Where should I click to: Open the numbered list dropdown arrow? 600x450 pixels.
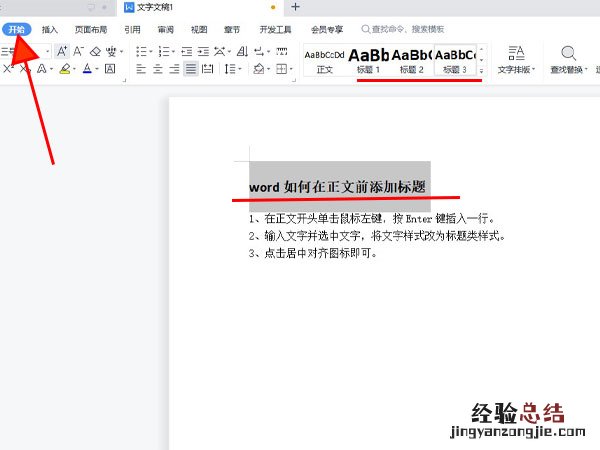(173, 52)
